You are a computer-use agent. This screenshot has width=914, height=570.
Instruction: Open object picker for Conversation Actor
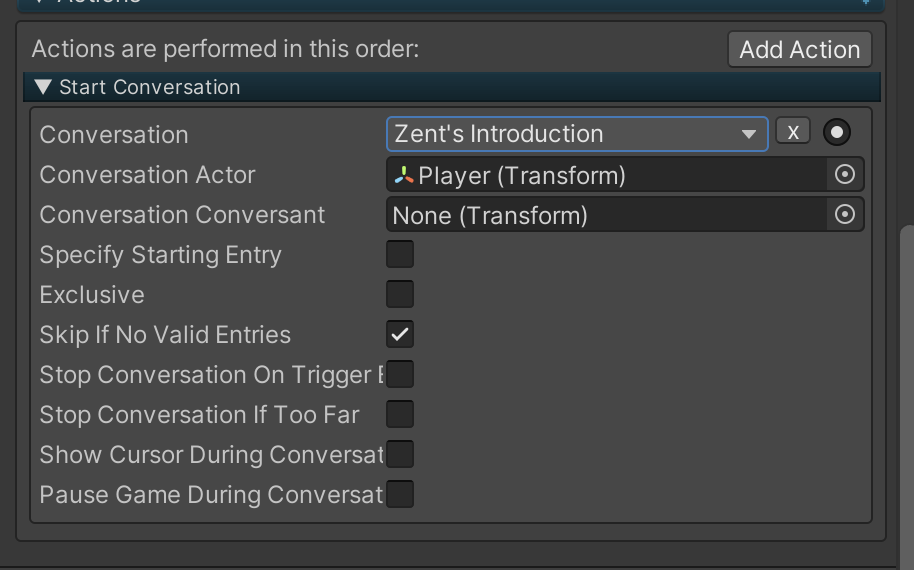coord(845,174)
